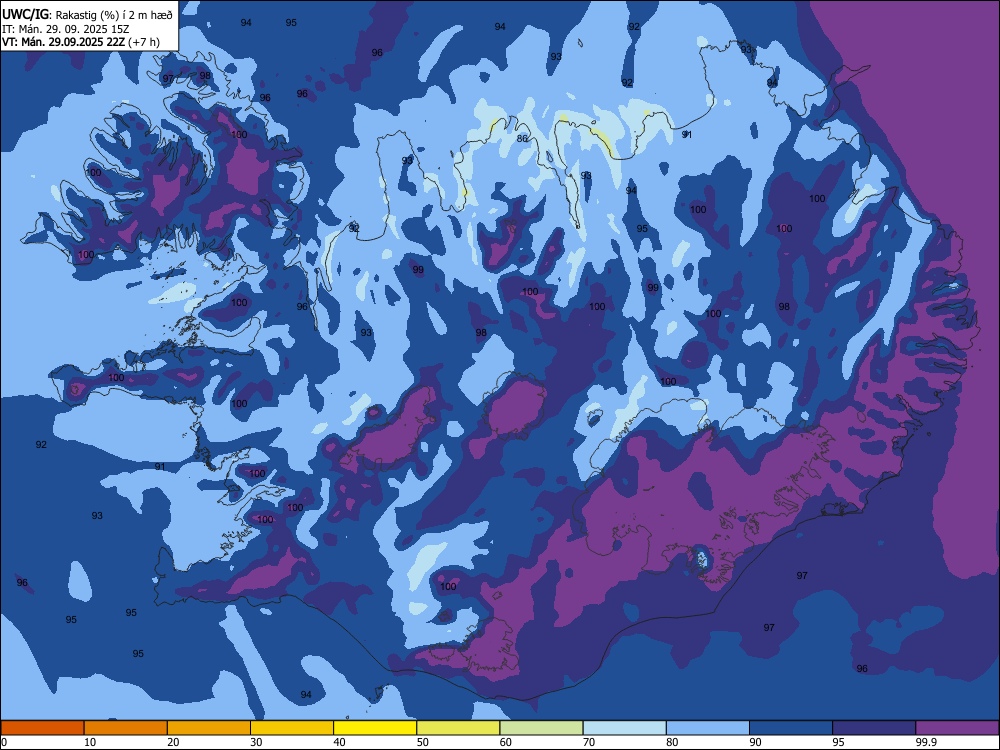This screenshot has height=750, width=1000.
Task: Click the title 'UWC/IG: Rakastig (%) í 2 m hæð'
Action: (87, 15)
